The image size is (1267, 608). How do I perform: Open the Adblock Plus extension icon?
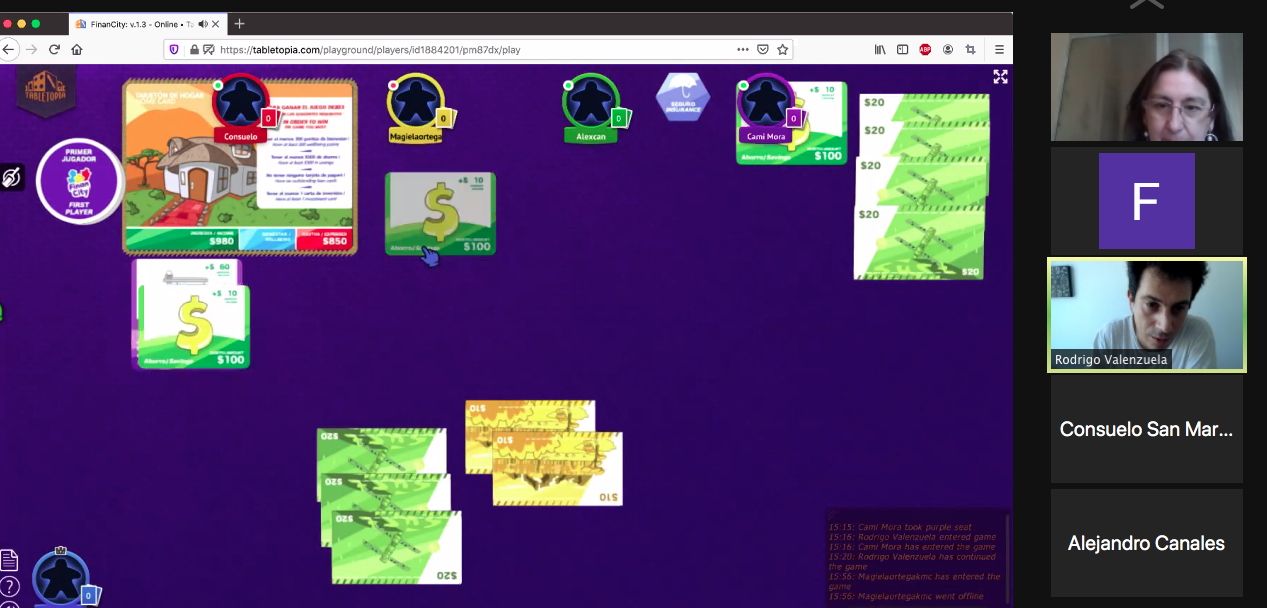tap(925, 49)
